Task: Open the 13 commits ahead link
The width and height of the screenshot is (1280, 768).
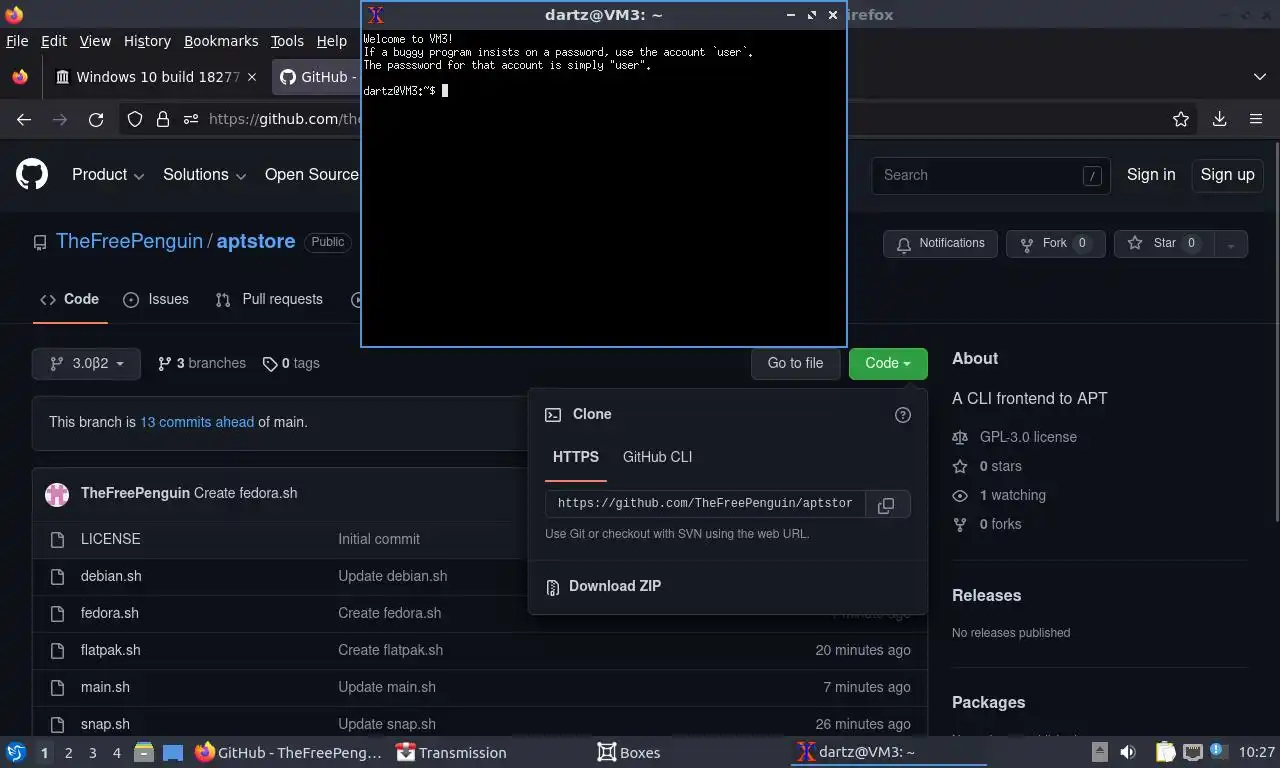Action: point(197,422)
